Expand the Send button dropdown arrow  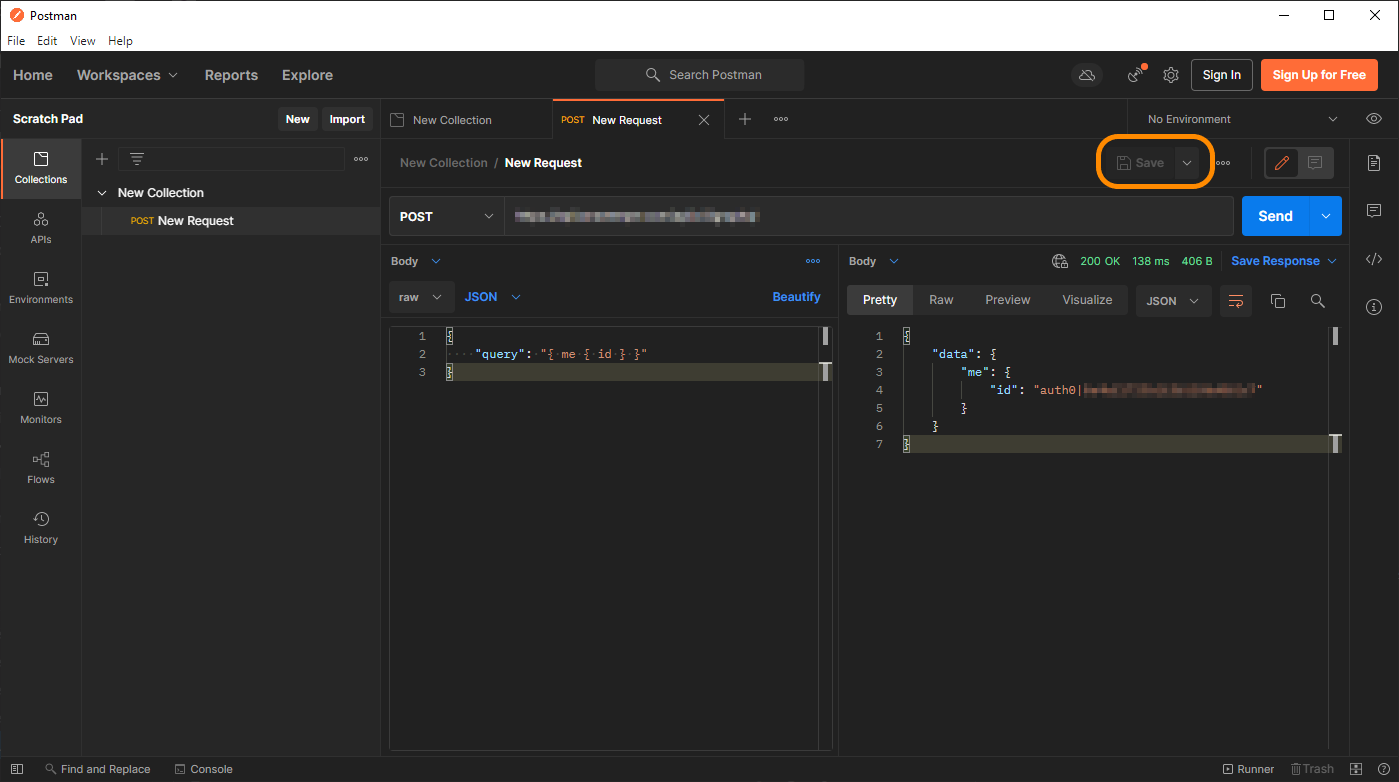tap(1325, 216)
